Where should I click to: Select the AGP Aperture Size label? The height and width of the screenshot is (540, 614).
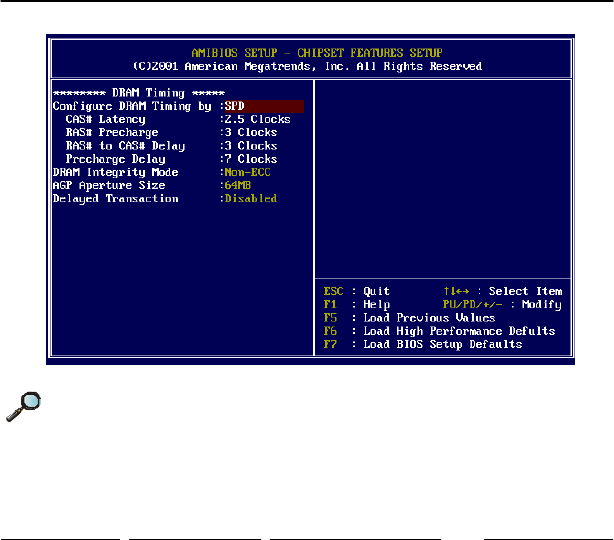pos(109,185)
